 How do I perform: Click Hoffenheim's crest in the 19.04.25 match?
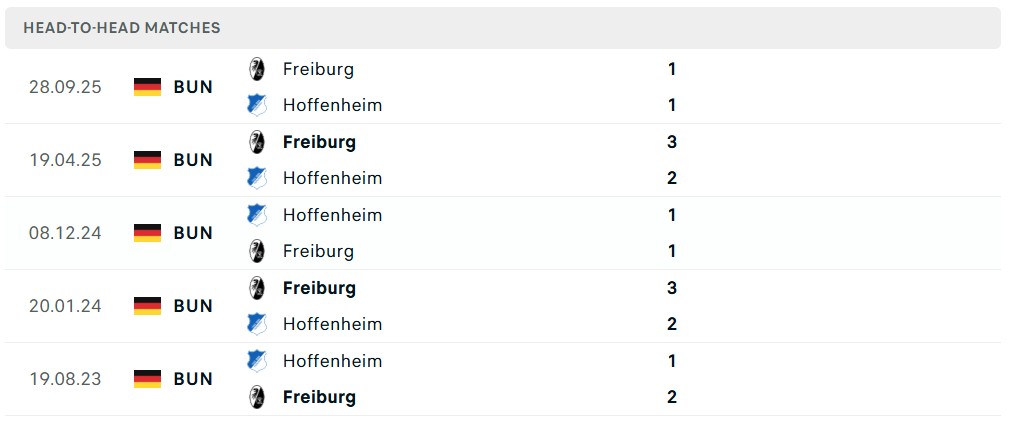coord(257,178)
